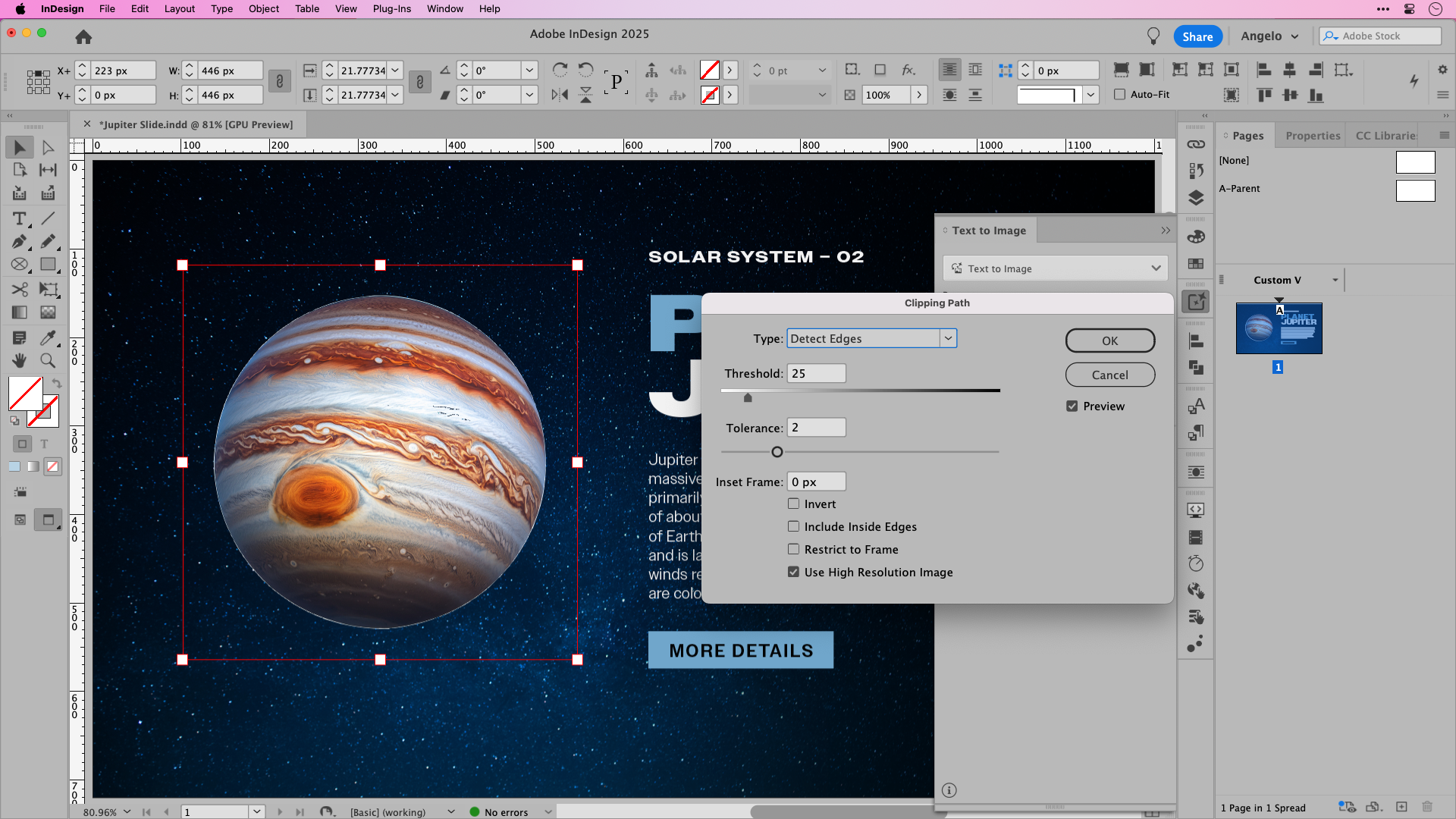The height and width of the screenshot is (819, 1456).
Task: Cancel the Clipping Path dialog
Action: [1109, 375]
